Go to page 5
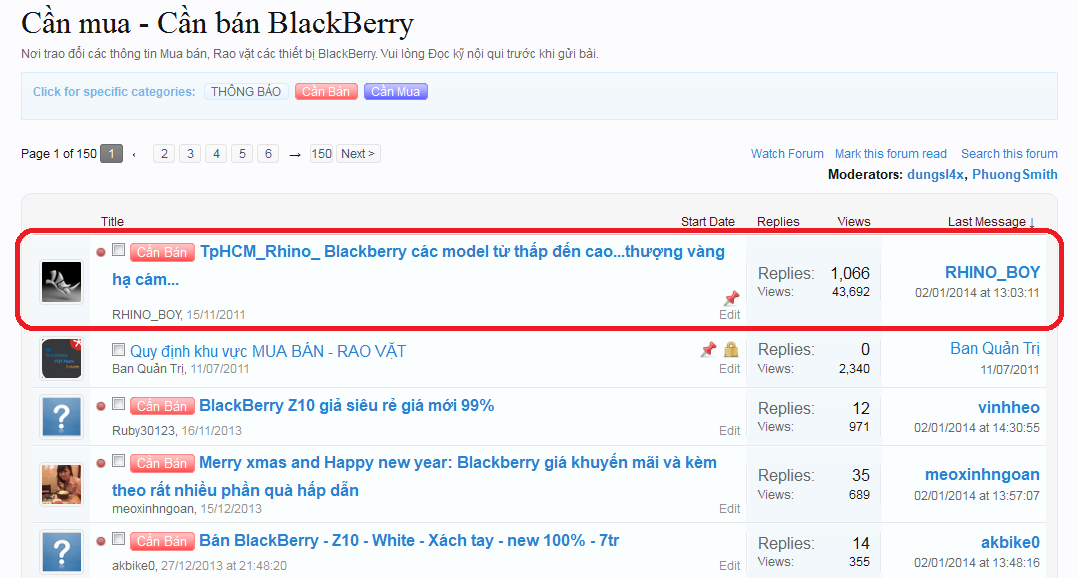The height and width of the screenshot is (578, 1077). pos(242,154)
